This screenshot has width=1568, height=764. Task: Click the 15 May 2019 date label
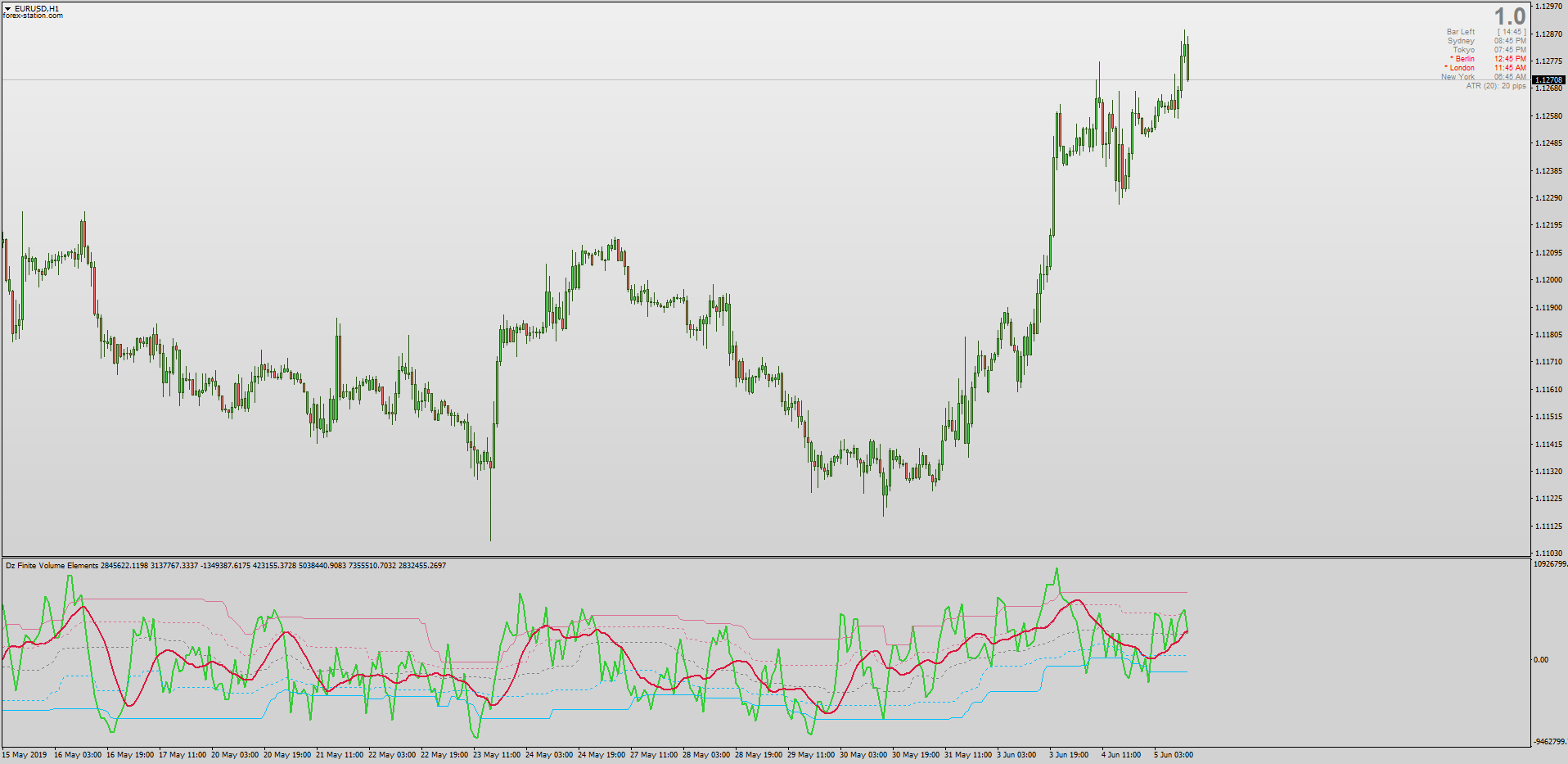coord(25,755)
